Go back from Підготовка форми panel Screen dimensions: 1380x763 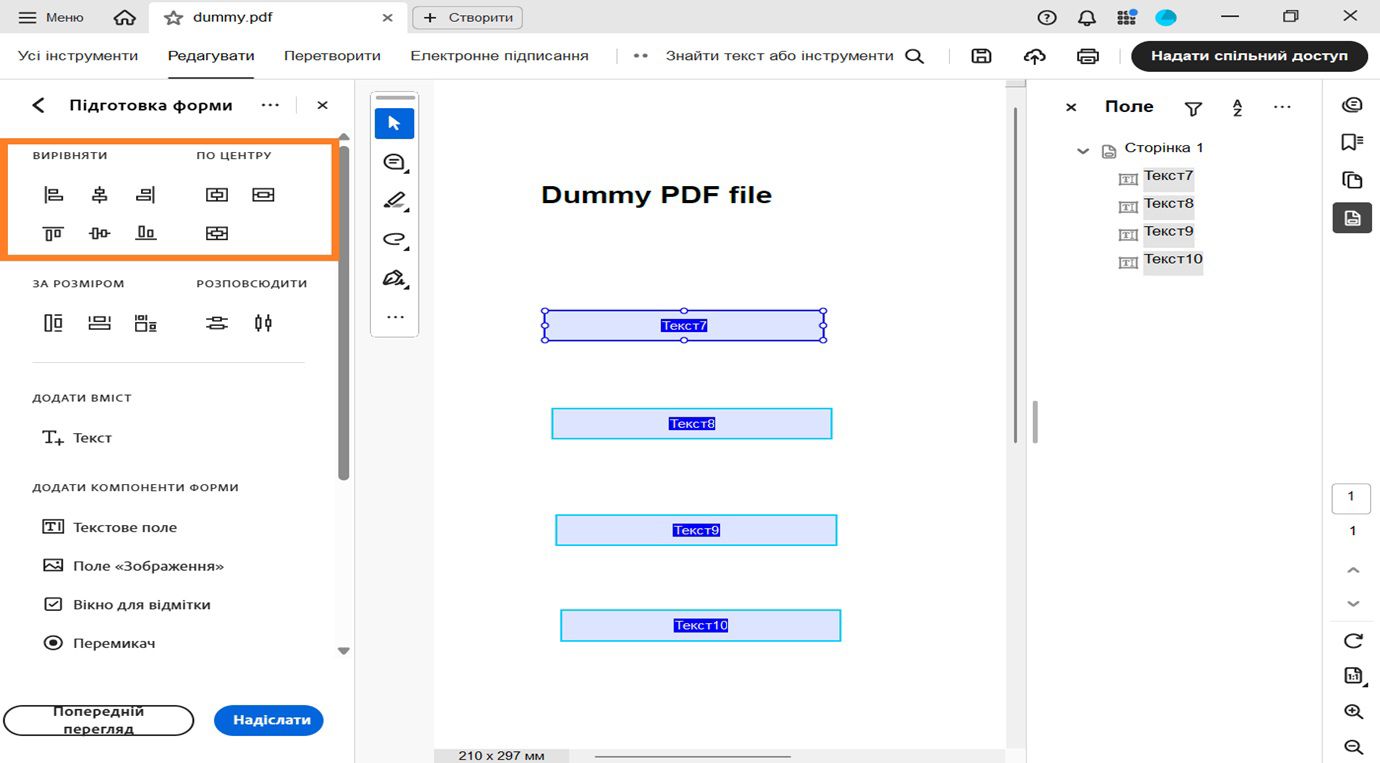point(39,105)
